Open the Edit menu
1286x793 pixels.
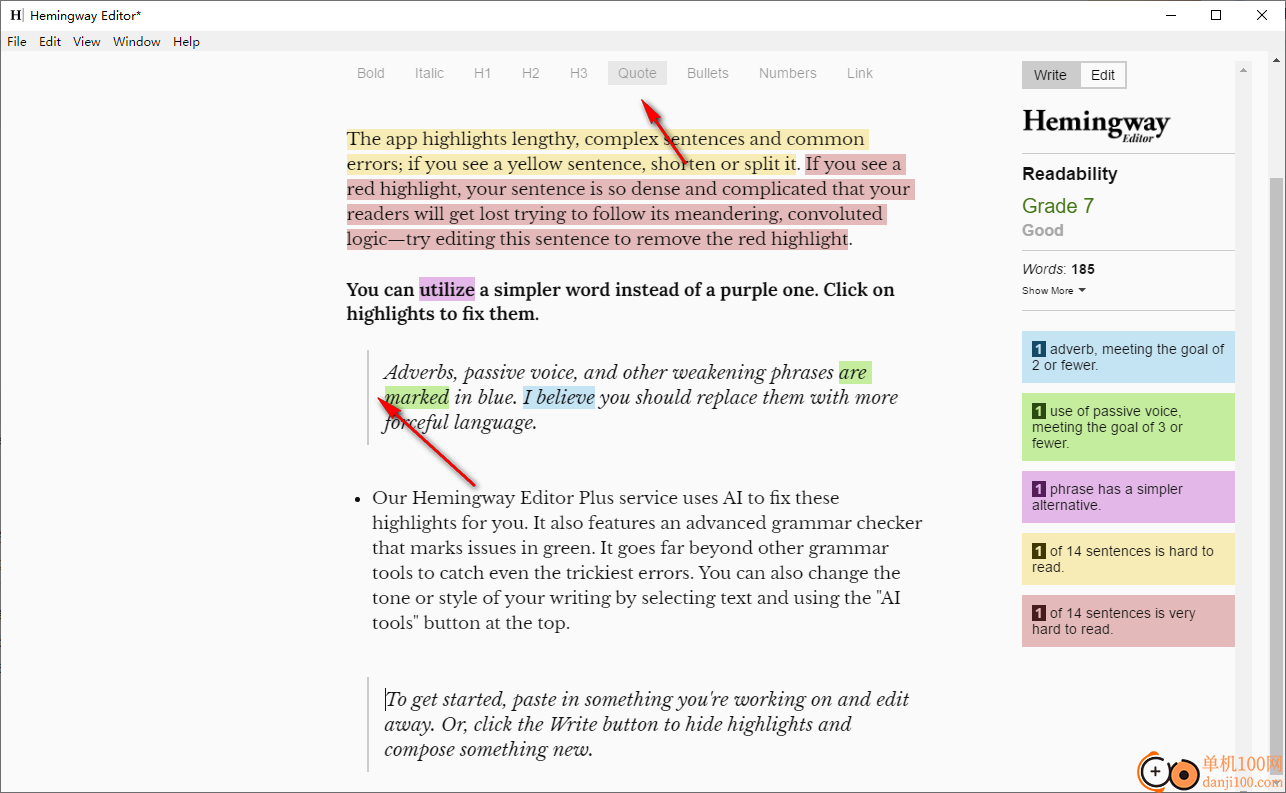[50, 42]
